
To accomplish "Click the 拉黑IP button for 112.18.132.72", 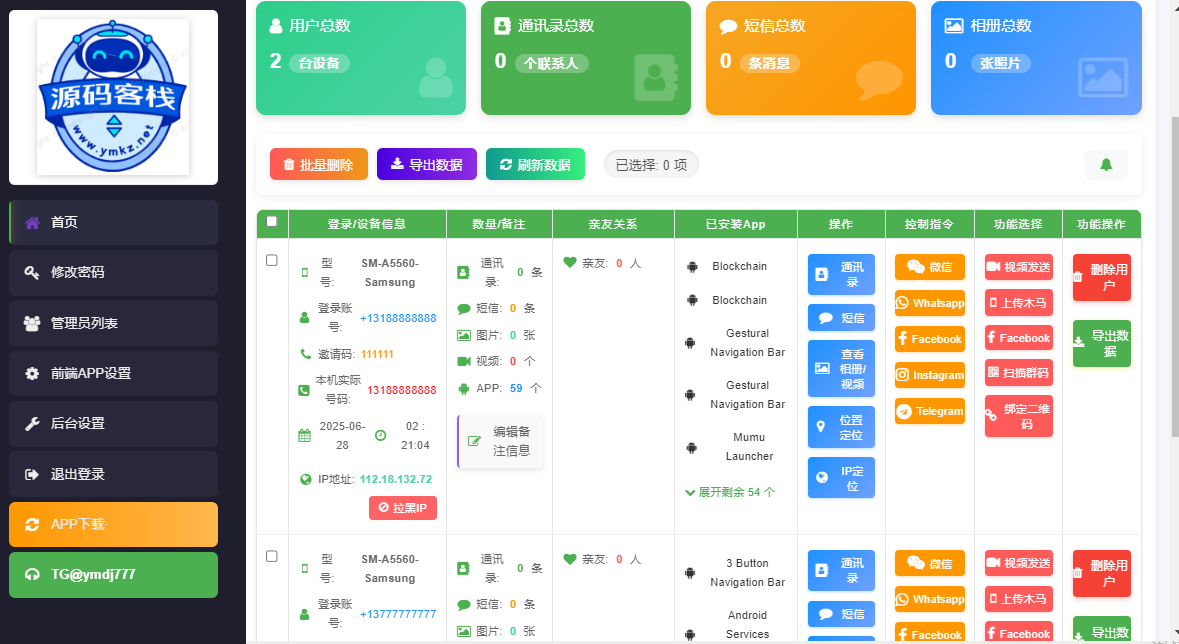I will (x=403, y=508).
